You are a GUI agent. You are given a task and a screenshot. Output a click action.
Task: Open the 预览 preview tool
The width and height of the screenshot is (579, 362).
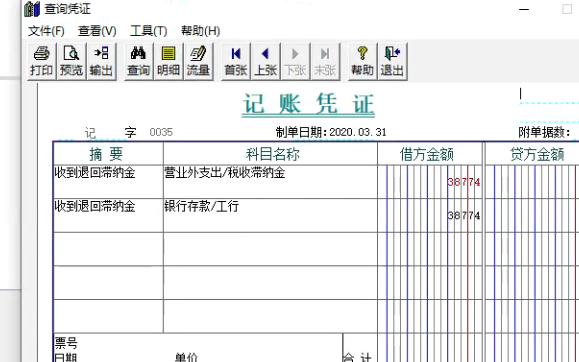point(72,61)
